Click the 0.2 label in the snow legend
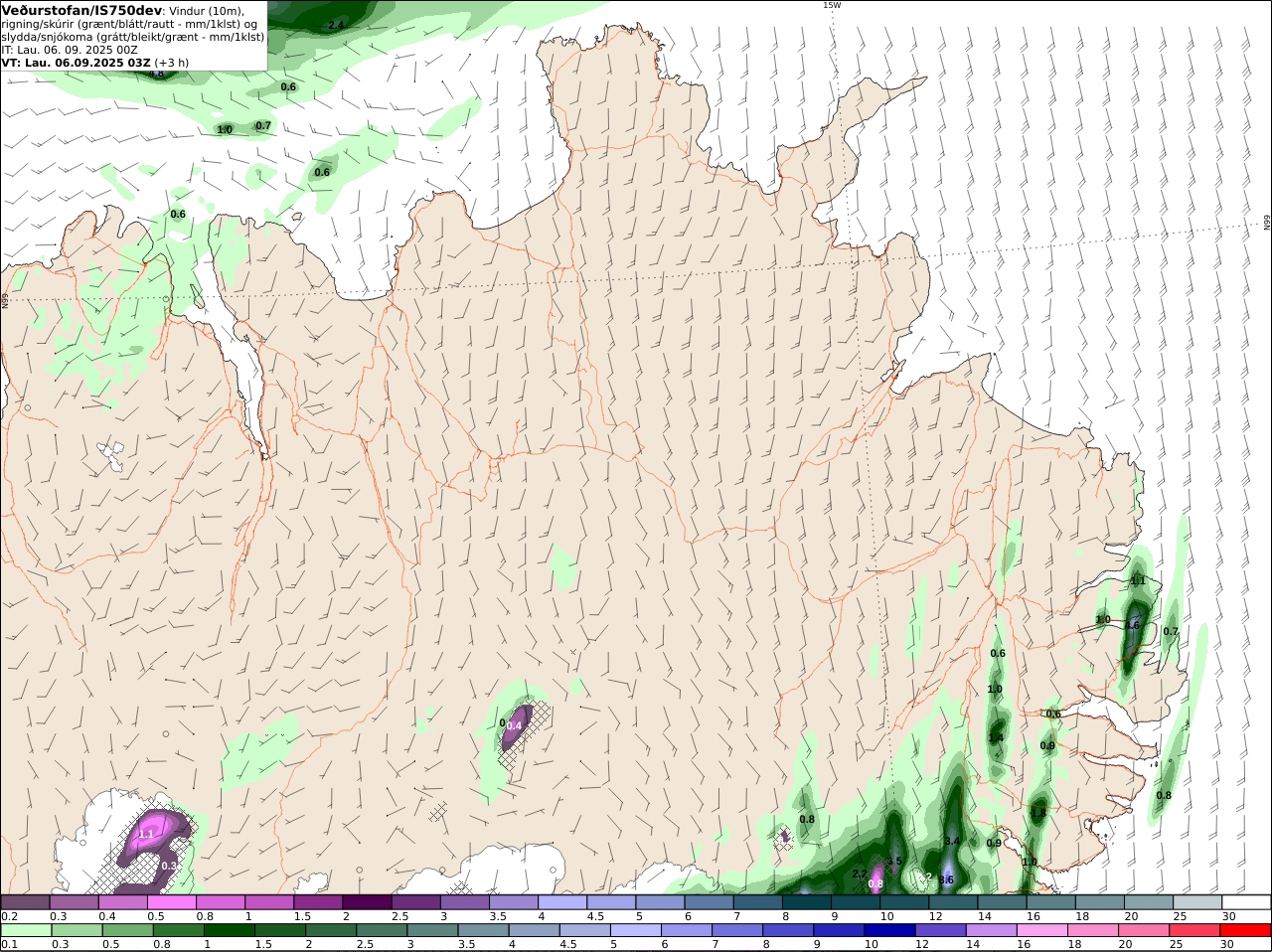Viewport: 1272px width, 952px height. click(x=9, y=916)
